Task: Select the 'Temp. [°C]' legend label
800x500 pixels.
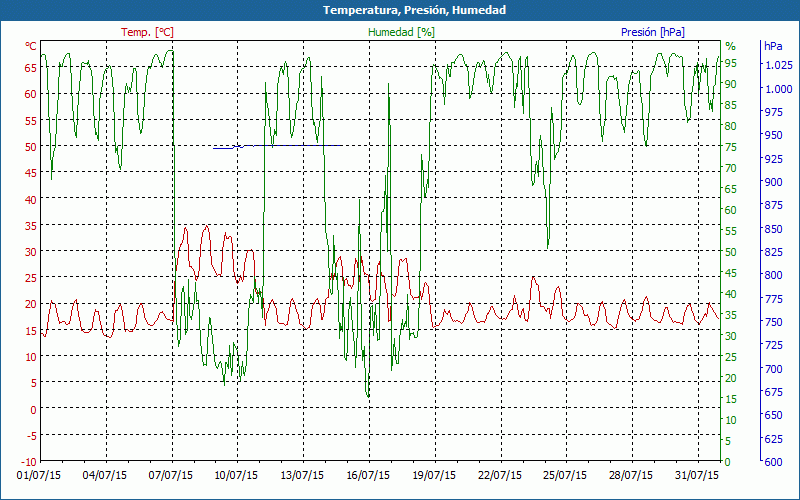Action: 147,32
